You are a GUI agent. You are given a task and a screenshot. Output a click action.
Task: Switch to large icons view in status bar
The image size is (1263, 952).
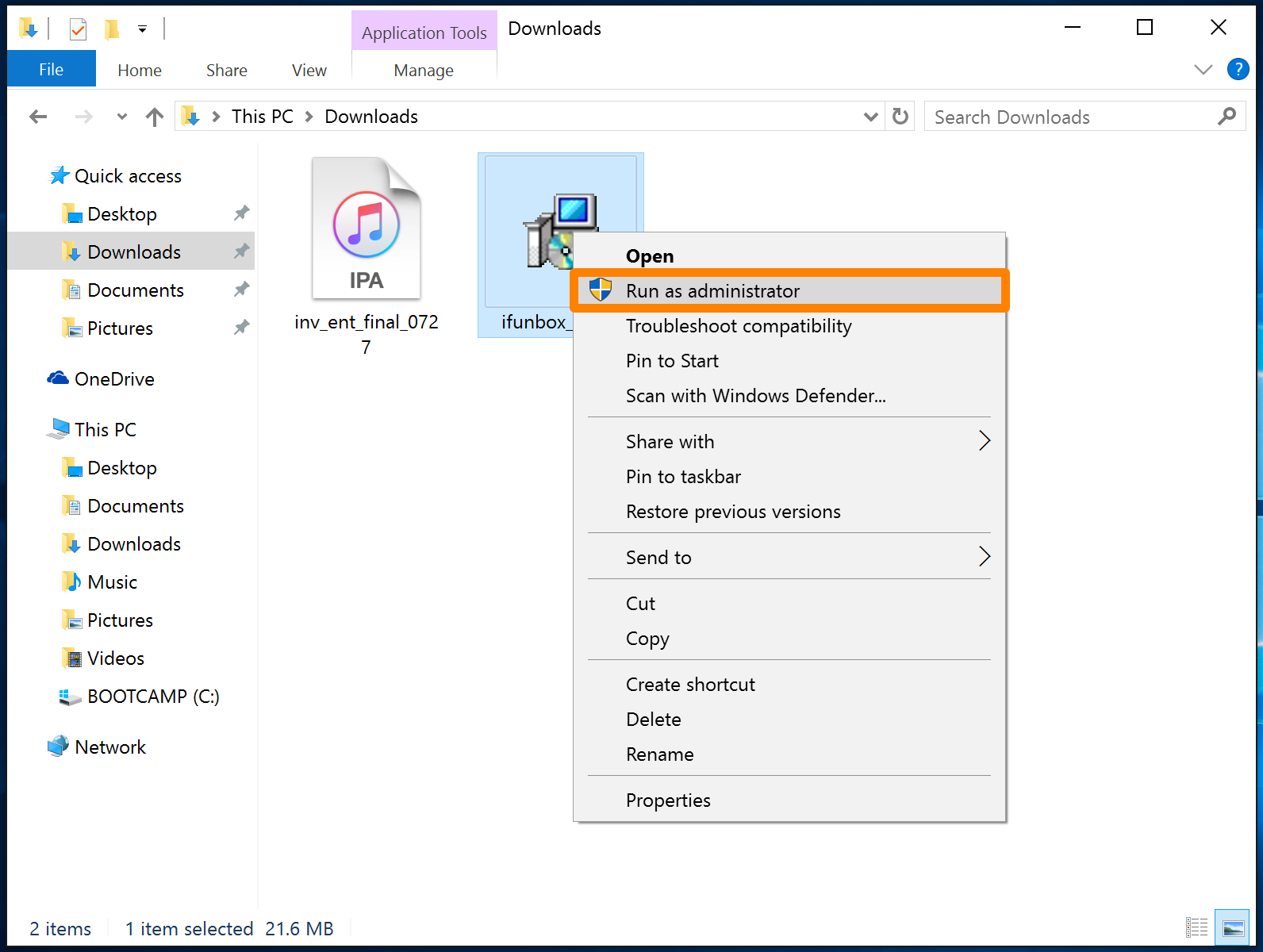pyautogui.click(x=1233, y=927)
